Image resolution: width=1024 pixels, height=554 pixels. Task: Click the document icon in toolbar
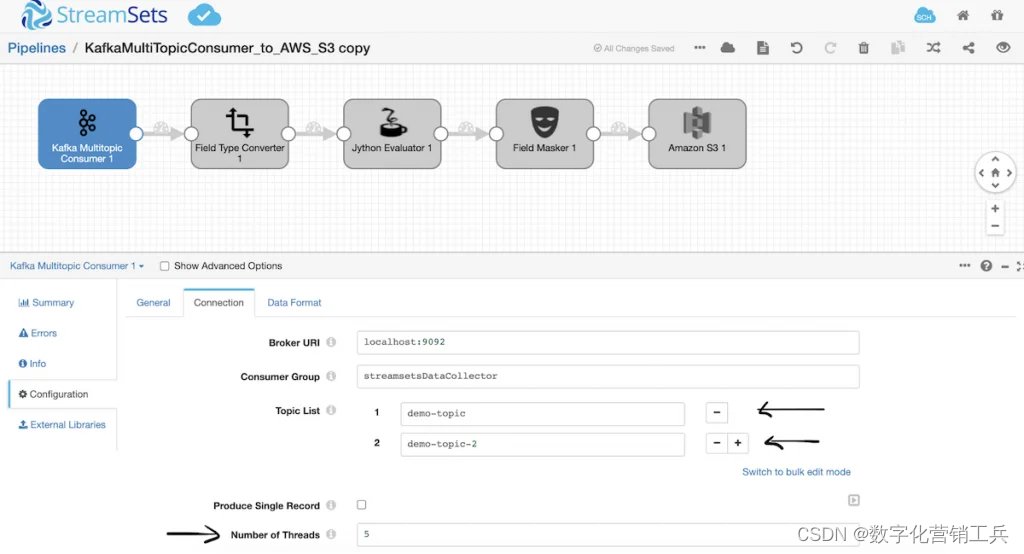[x=762, y=48]
